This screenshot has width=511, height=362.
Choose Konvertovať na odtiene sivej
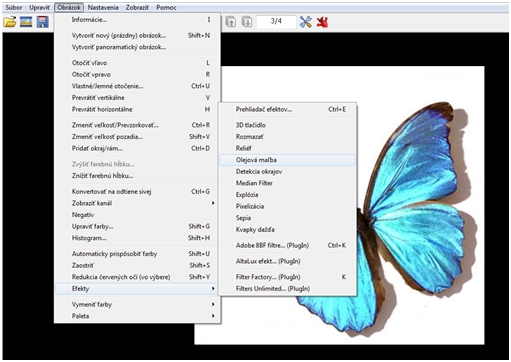(x=138, y=191)
